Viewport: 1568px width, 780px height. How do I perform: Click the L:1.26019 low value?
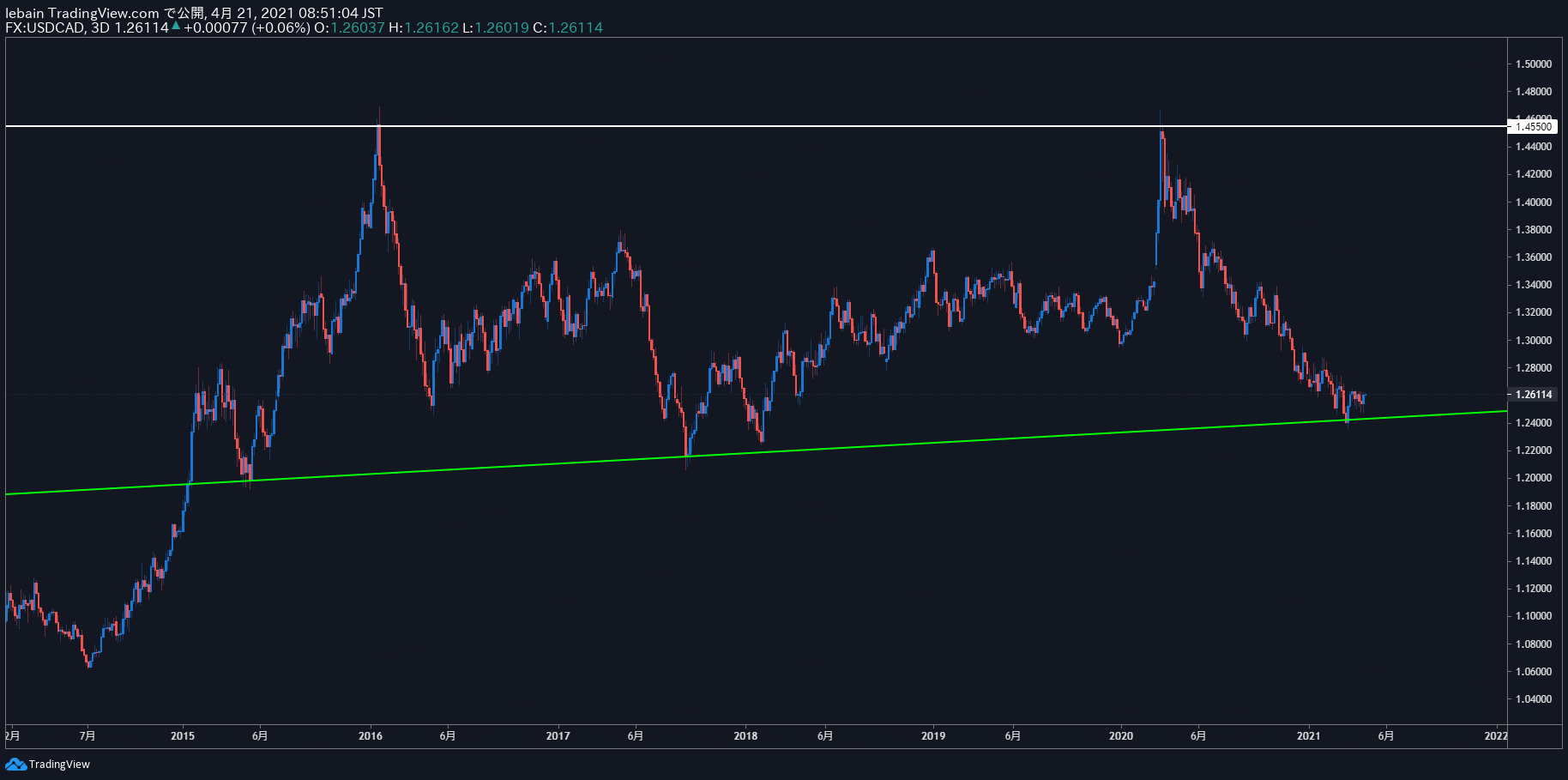coord(496,27)
